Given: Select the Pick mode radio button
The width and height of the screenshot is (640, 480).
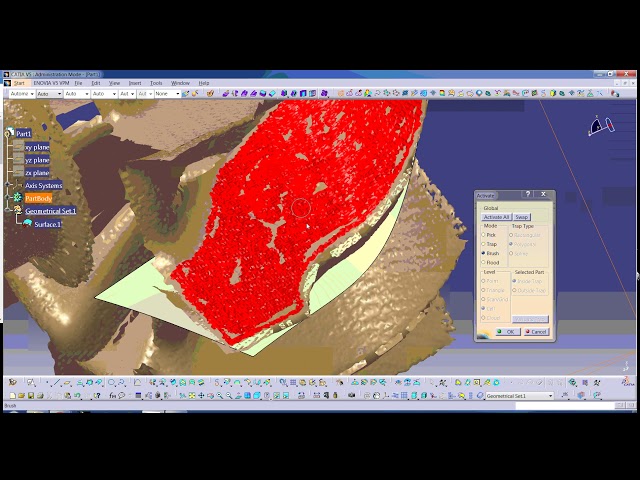Looking at the screenshot, I should point(484,235).
